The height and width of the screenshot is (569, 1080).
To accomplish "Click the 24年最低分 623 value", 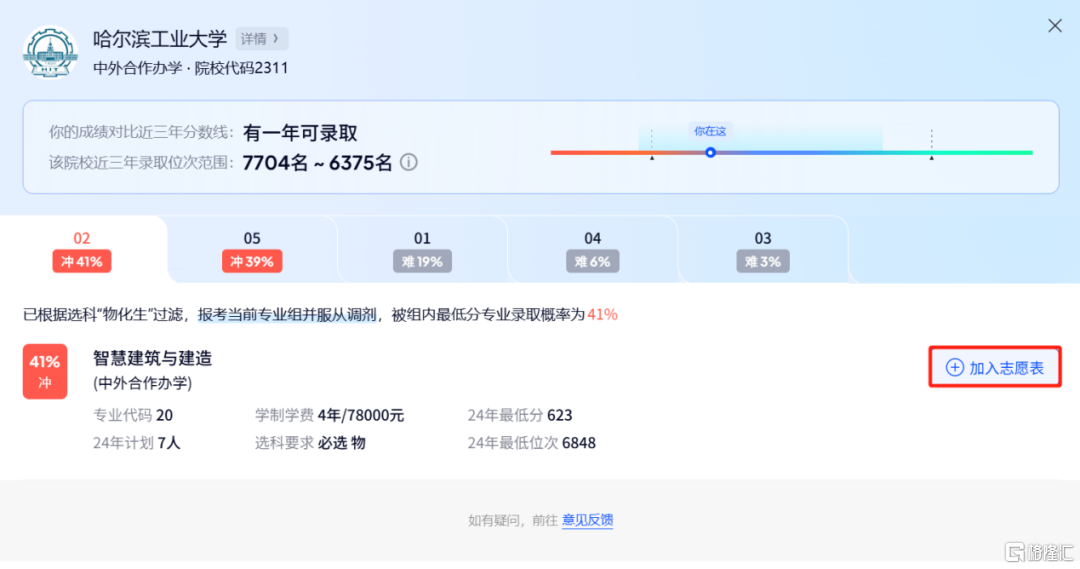I will 520,415.
